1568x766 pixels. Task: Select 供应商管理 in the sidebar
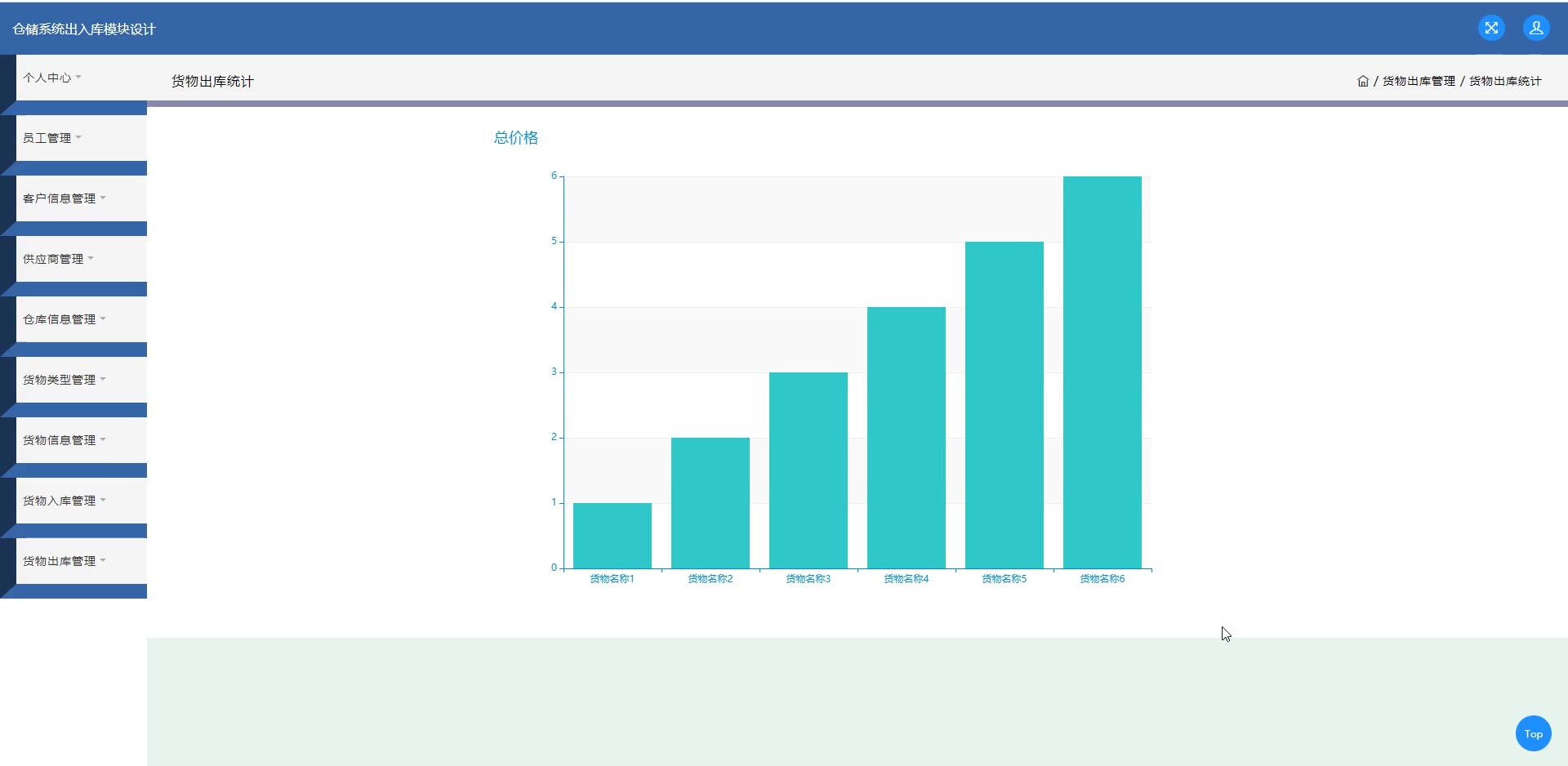(x=58, y=259)
